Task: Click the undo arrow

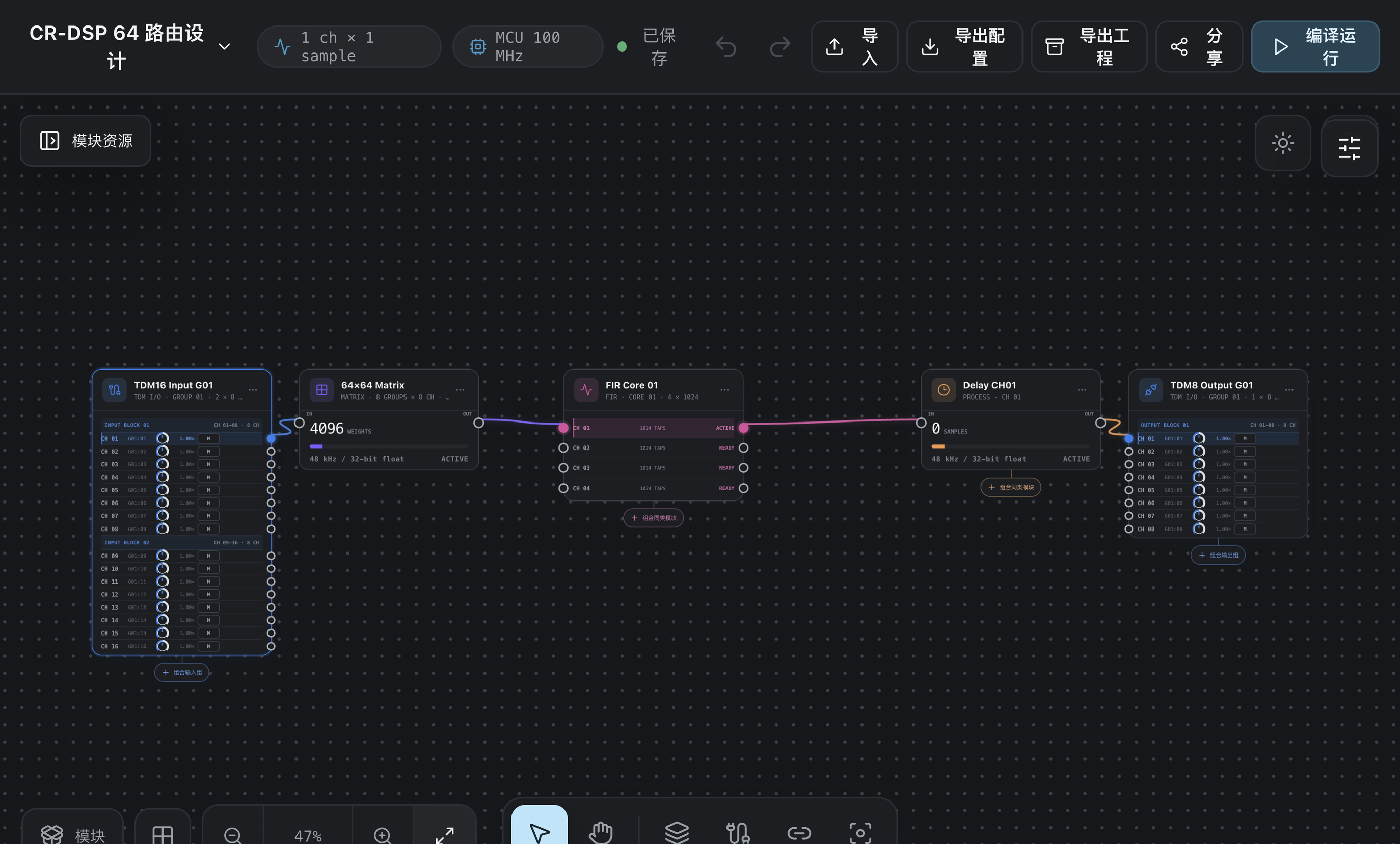Action: 725,46
